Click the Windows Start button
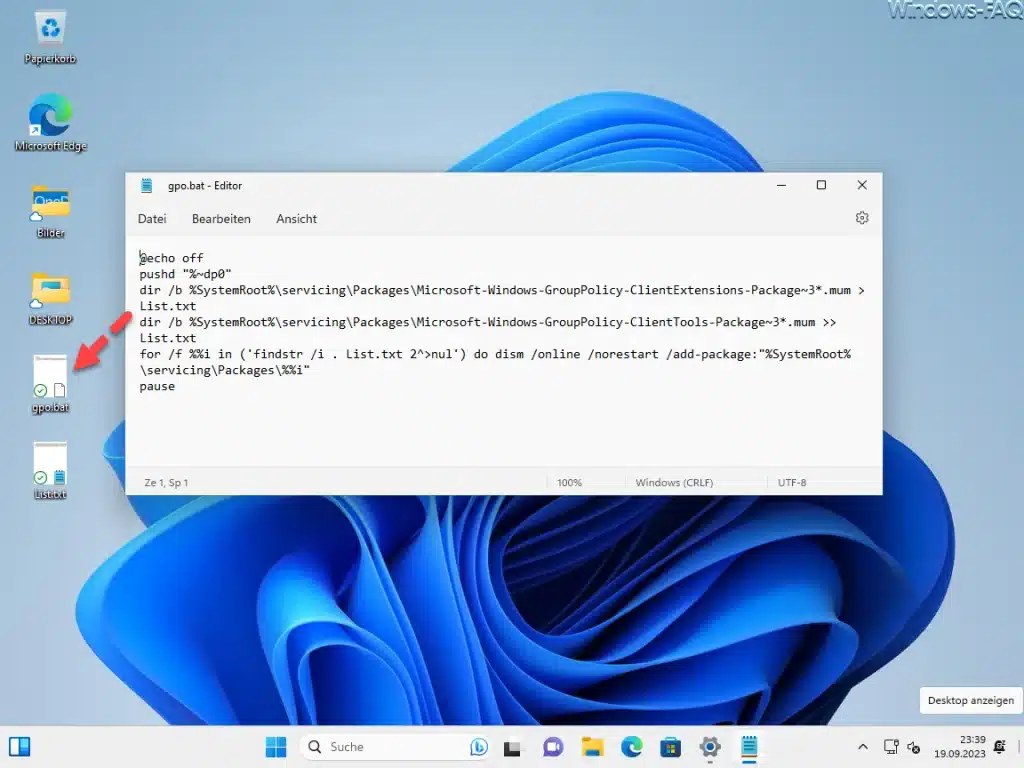Screen dimensions: 1024x768 click(276, 746)
